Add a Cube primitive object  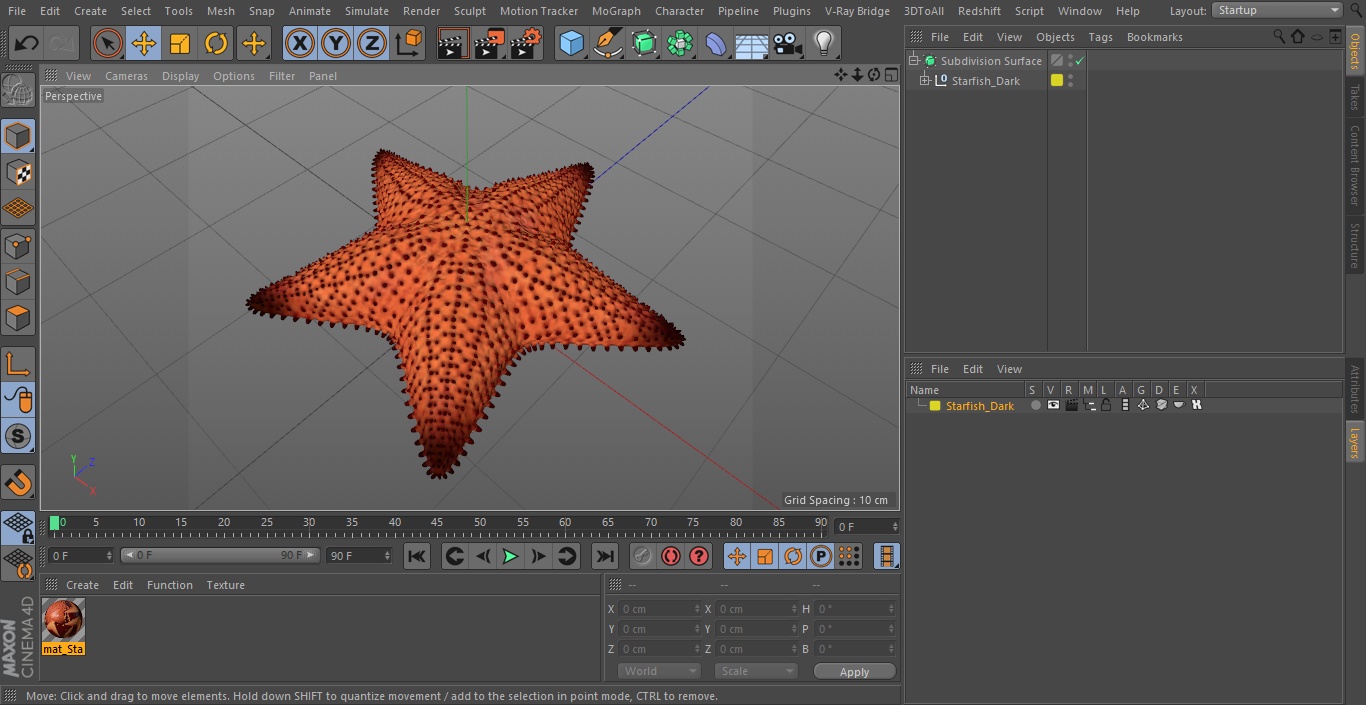coord(571,43)
